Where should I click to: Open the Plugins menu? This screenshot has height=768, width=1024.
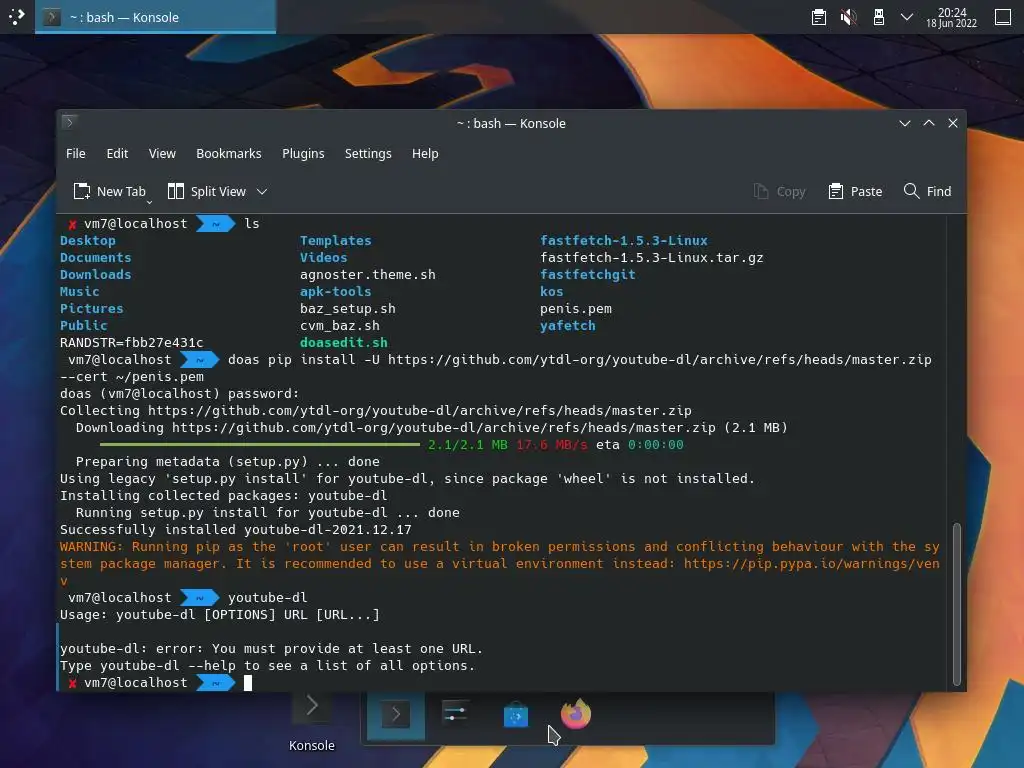pyautogui.click(x=303, y=153)
